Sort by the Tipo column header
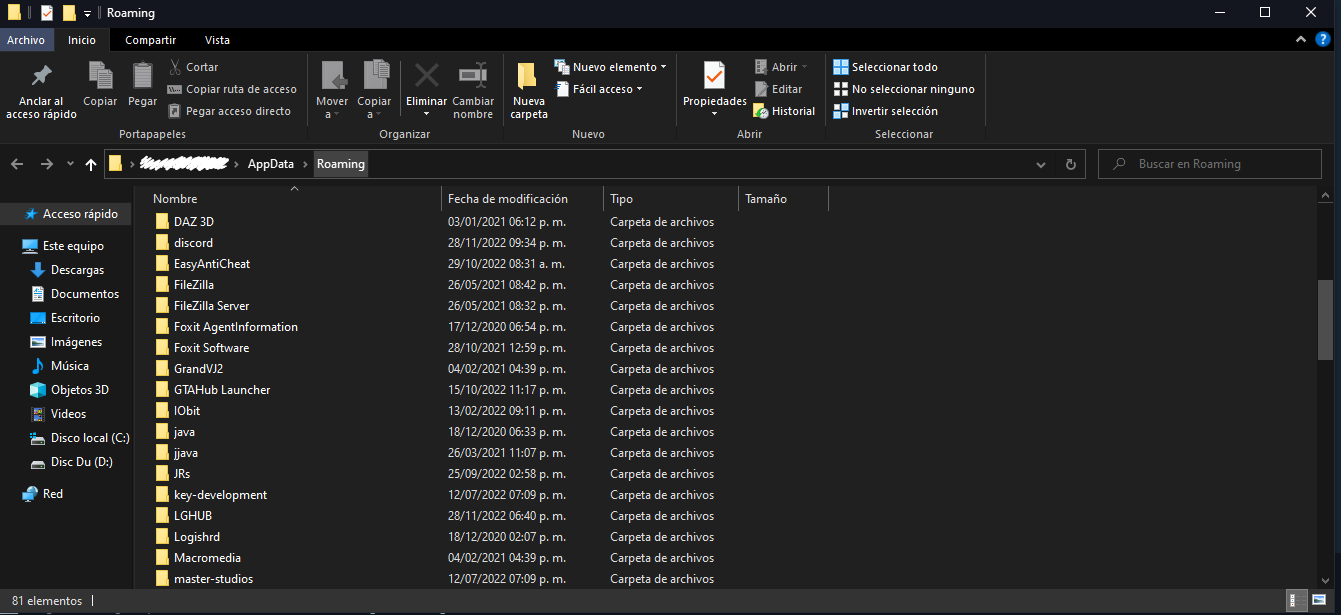Image resolution: width=1341 pixels, height=615 pixels. pyautogui.click(x=621, y=199)
